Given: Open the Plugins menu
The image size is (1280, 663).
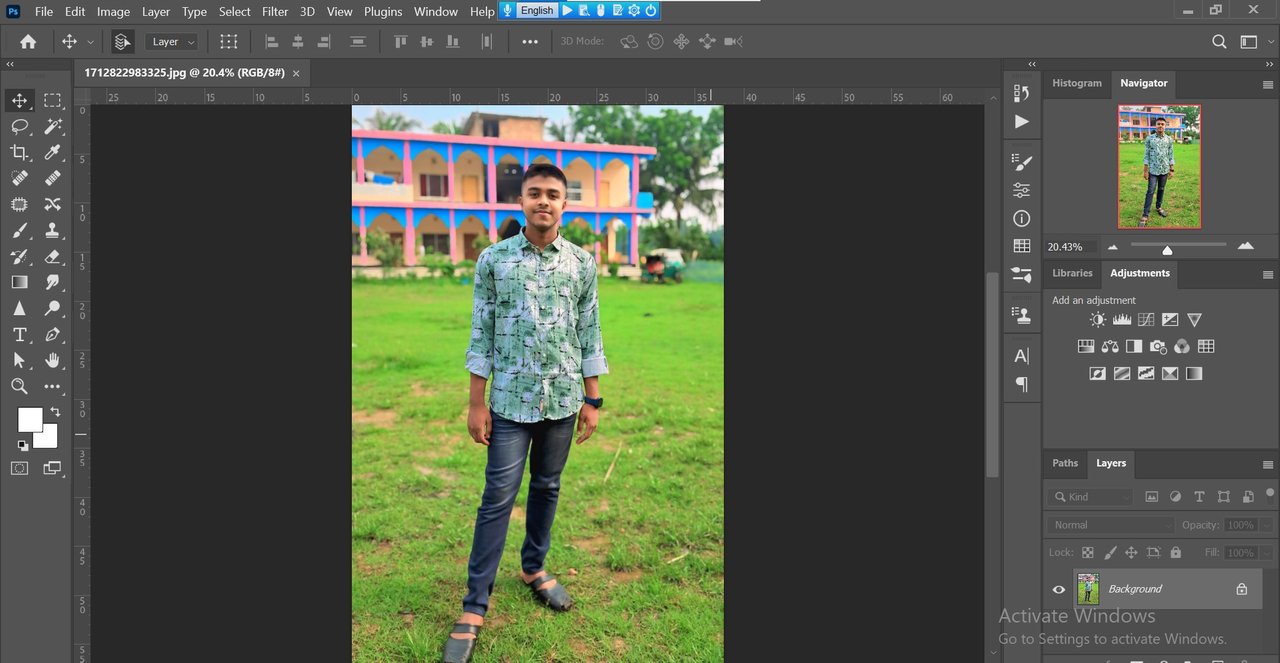Looking at the screenshot, I should (x=383, y=11).
